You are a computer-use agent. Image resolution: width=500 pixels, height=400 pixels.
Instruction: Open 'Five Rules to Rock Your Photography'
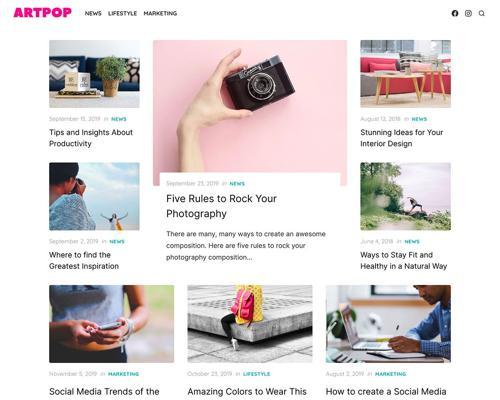(221, 206)
